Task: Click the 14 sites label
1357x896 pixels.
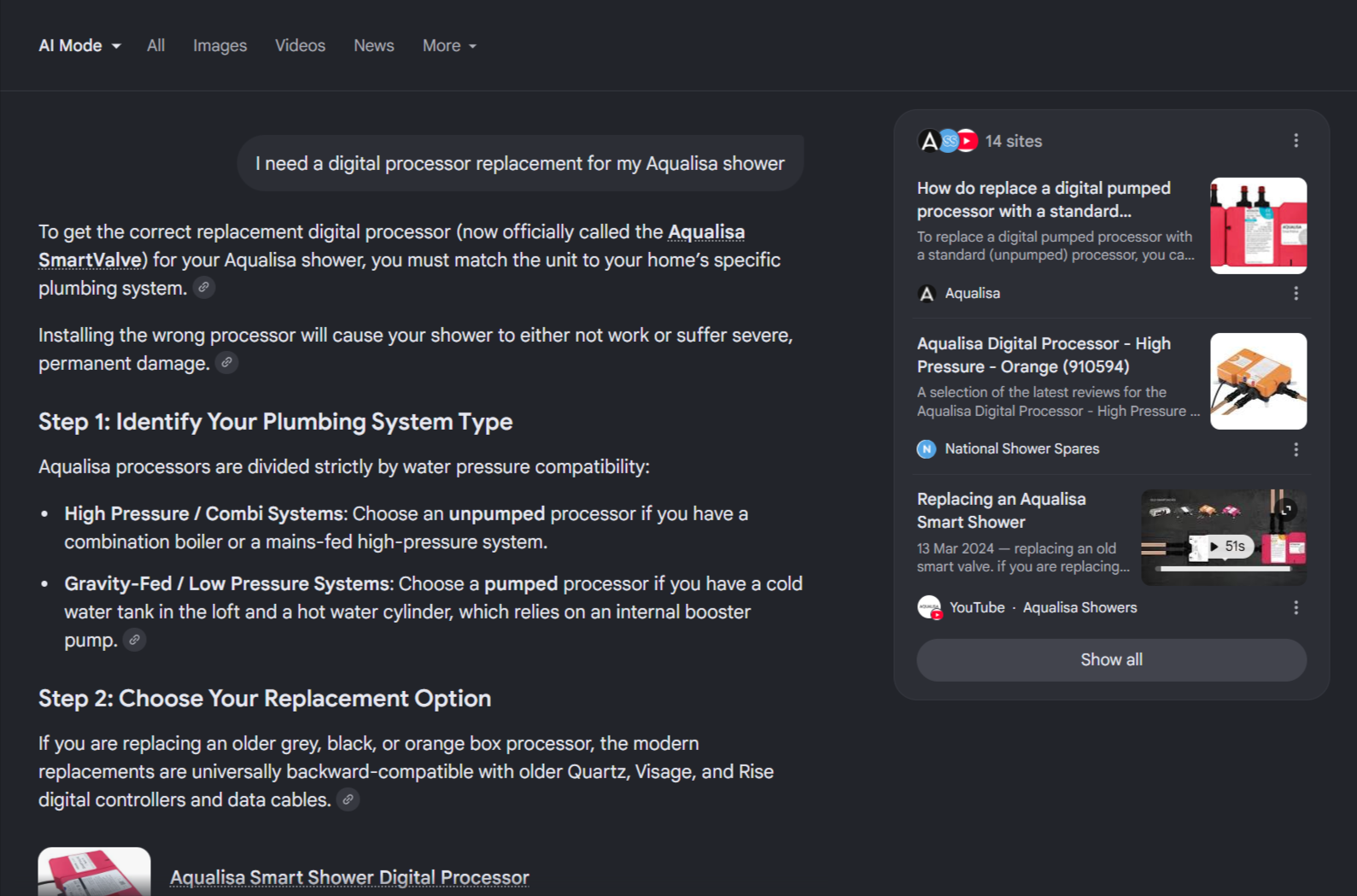Action: pyautogui.click(x=1014, y=141)
